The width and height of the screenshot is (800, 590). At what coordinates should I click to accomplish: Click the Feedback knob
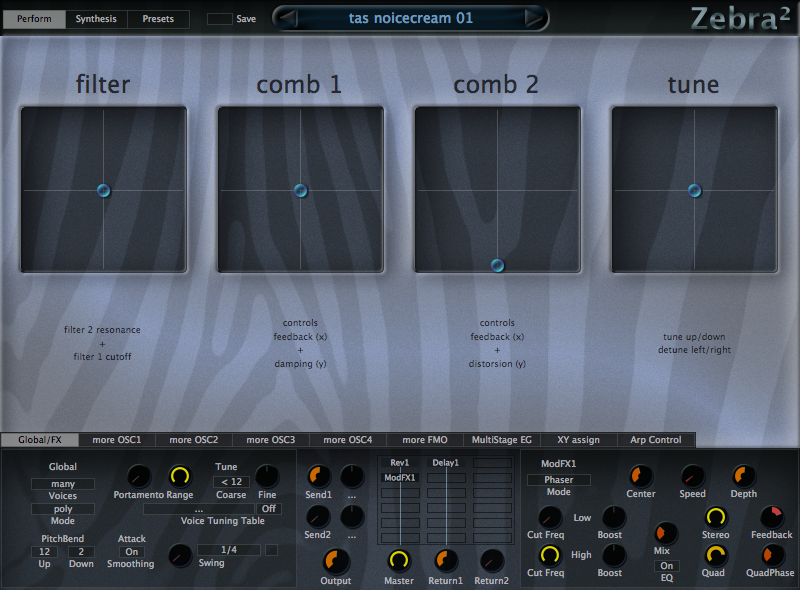[x=772, y=518]
